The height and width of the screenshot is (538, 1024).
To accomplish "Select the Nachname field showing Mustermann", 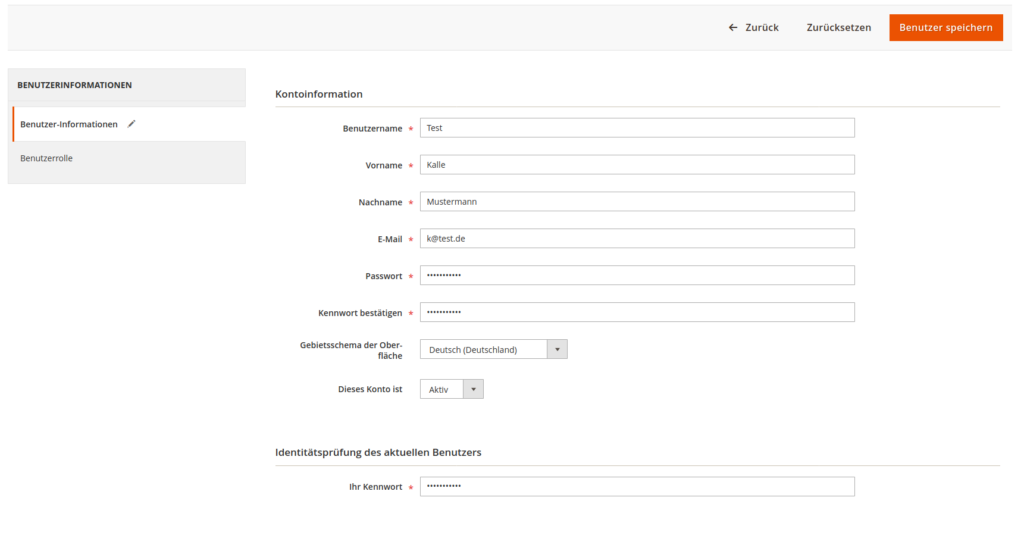I will [637, 202].
